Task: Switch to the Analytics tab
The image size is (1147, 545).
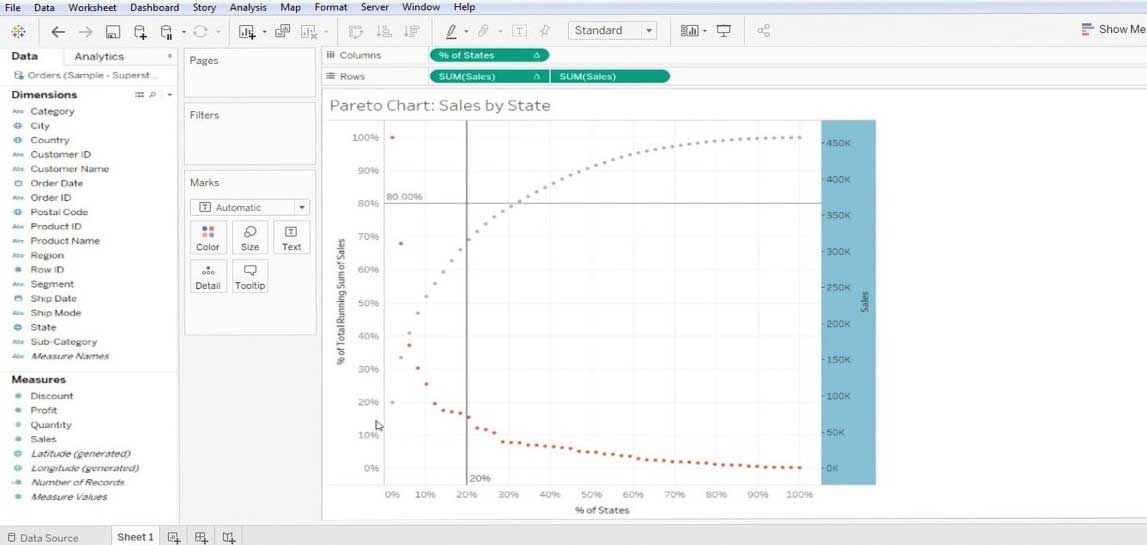Action: pos(99,56)
